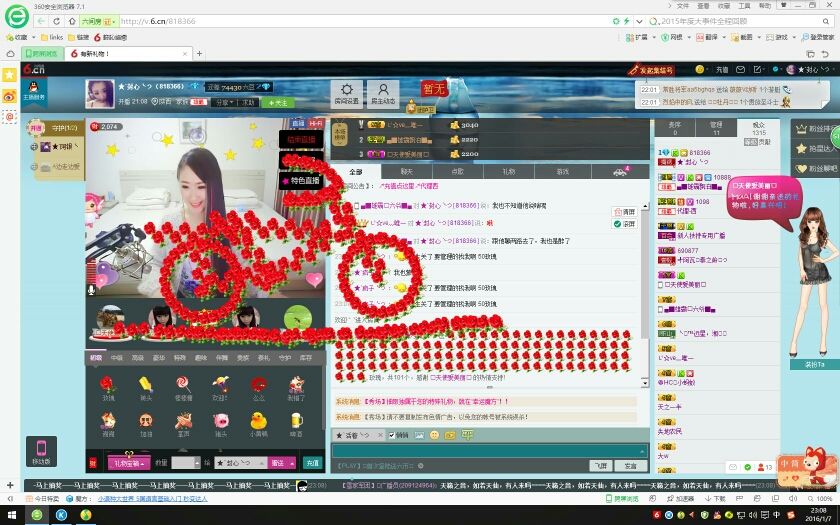
Task: Open the mobile version phone icon
Action: tap(41, 451)
